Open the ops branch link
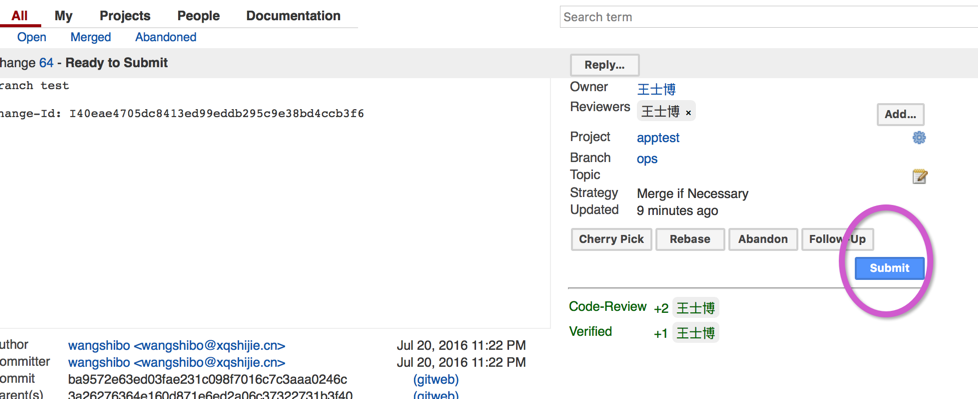978x399 pixels. (x=647, y=159)
